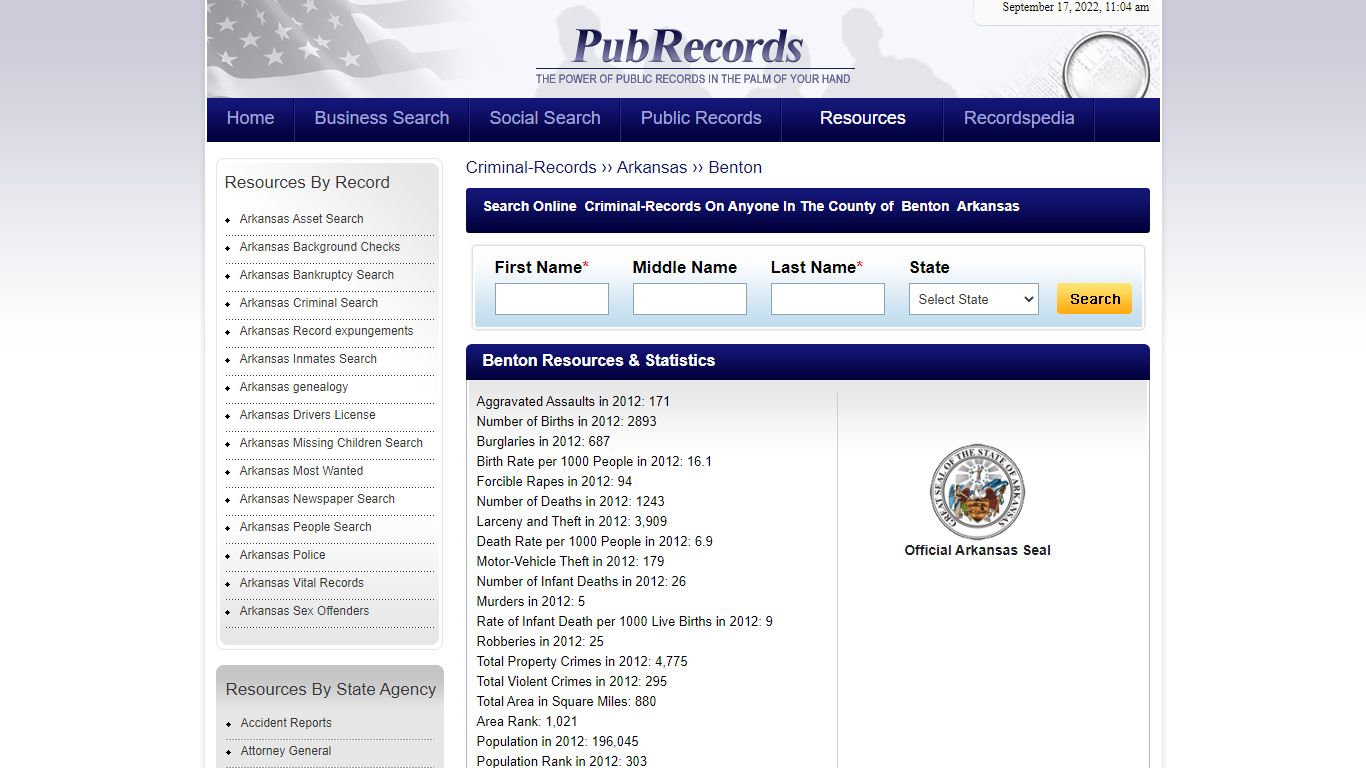
Task: Click 'Total Area in Square Miles: 880'
Action: tap(566, 701)
